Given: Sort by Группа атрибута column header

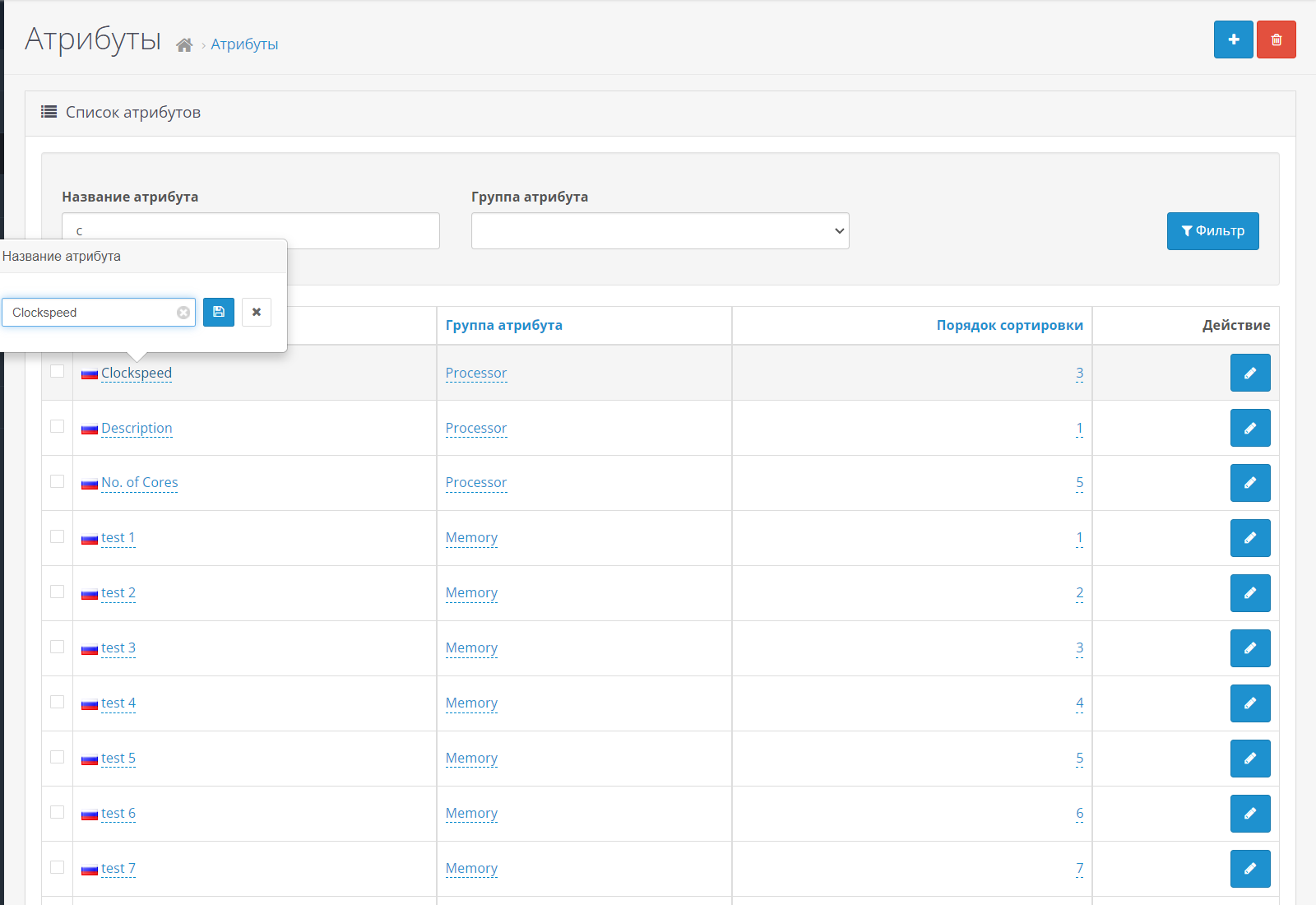Looking at the screenshot, I should (504, 325).
